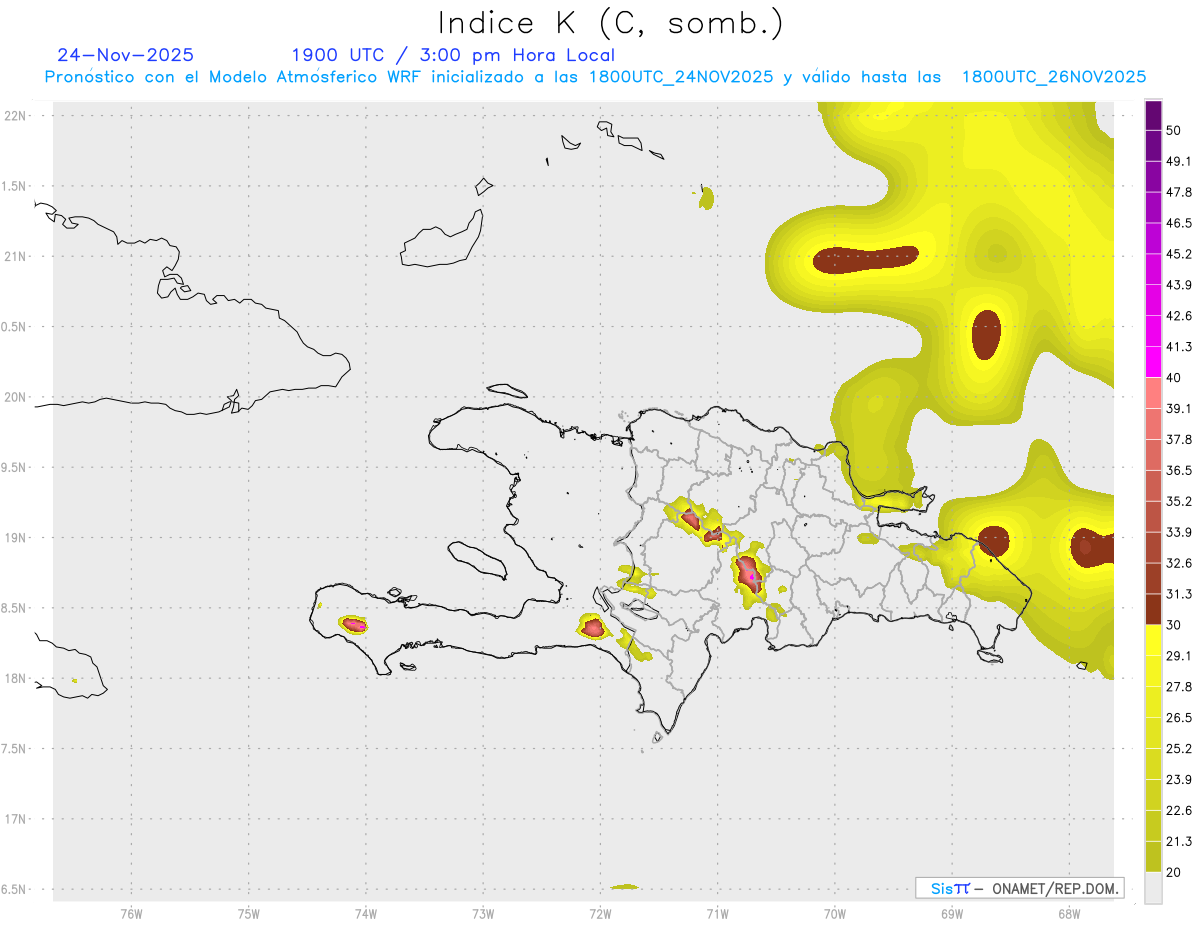Pick the bright yellow swatch between 29.1 and 30
This screenshot has height=927, width=1200.
[x=1153, y=641]
